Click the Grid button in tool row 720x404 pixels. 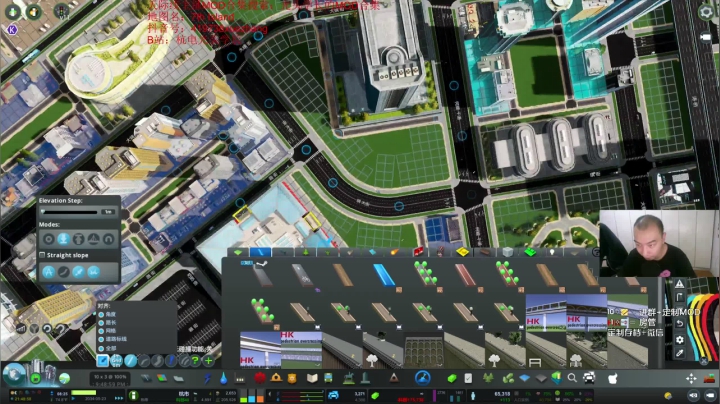coord(117,361)
